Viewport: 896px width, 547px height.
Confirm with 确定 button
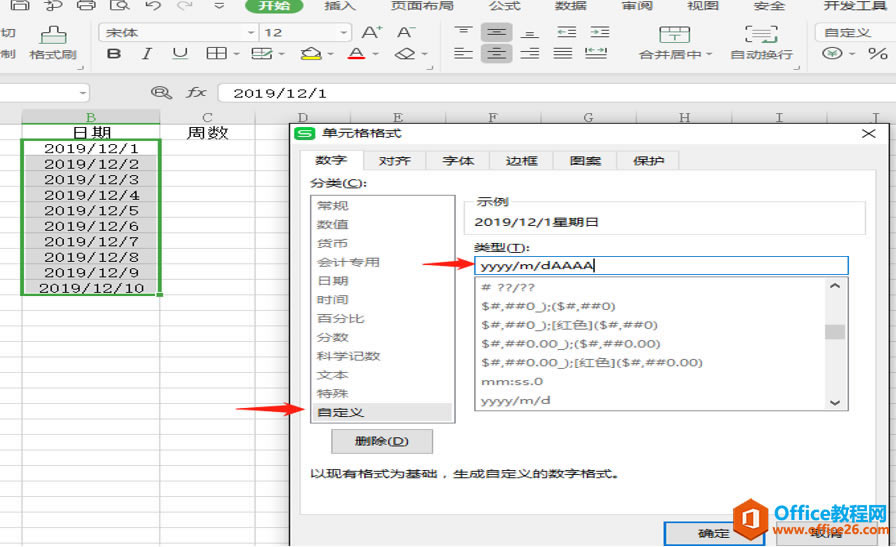click(x=714, y=533)
